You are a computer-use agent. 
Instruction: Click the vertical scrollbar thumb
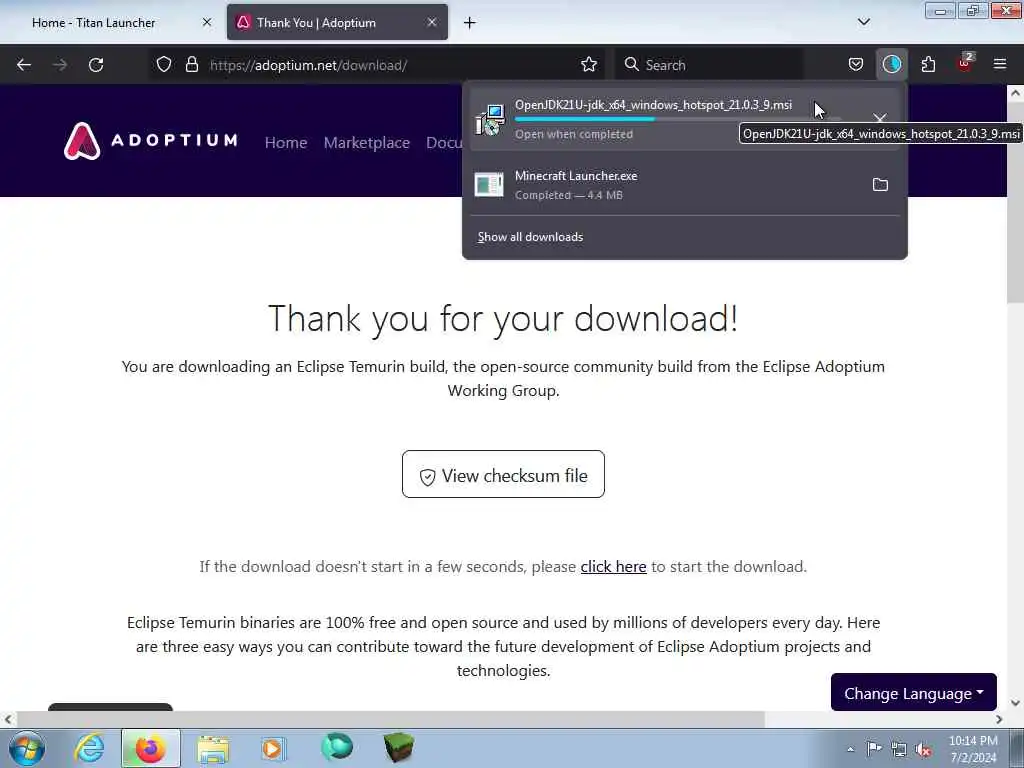(1015, 202)
